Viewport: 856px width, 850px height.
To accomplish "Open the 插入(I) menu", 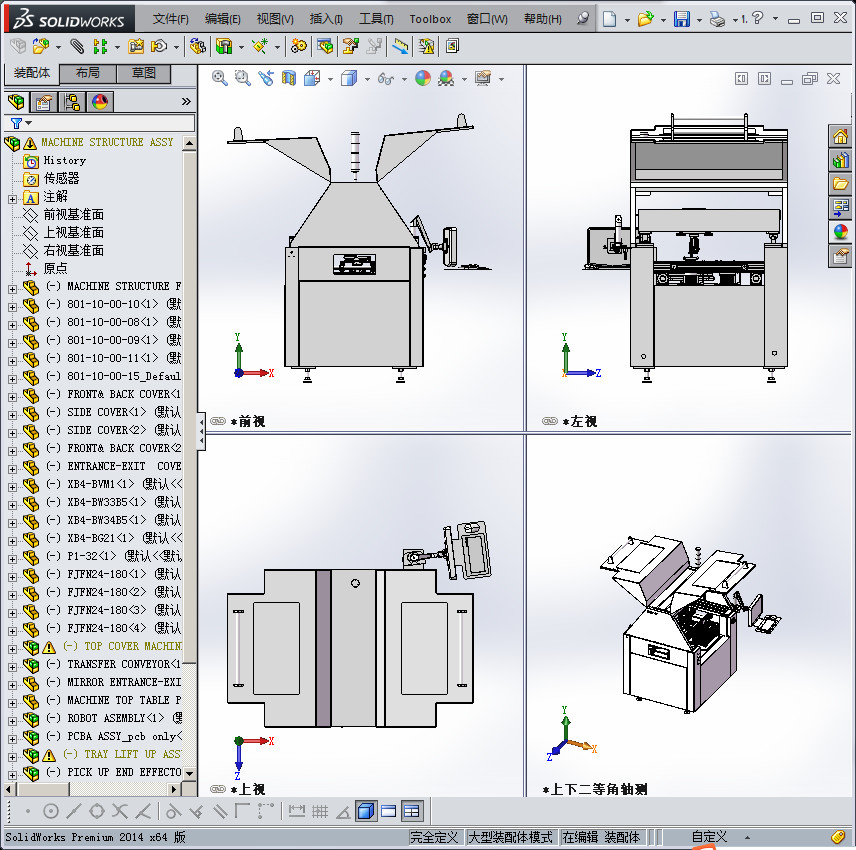I will (x=326, y=19).
